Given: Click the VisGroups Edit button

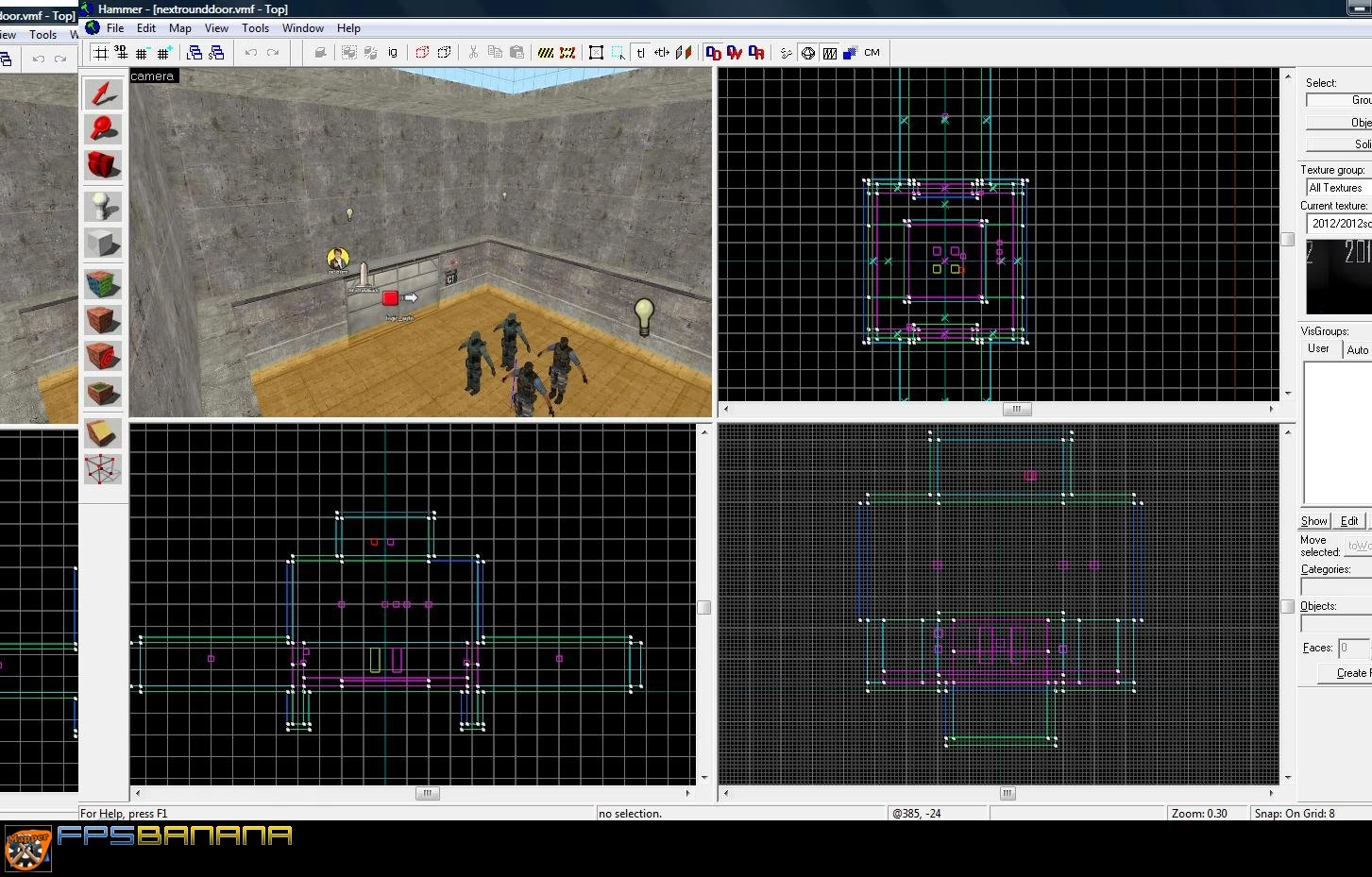Looking at the screenshot, I should click(1349, 521).
